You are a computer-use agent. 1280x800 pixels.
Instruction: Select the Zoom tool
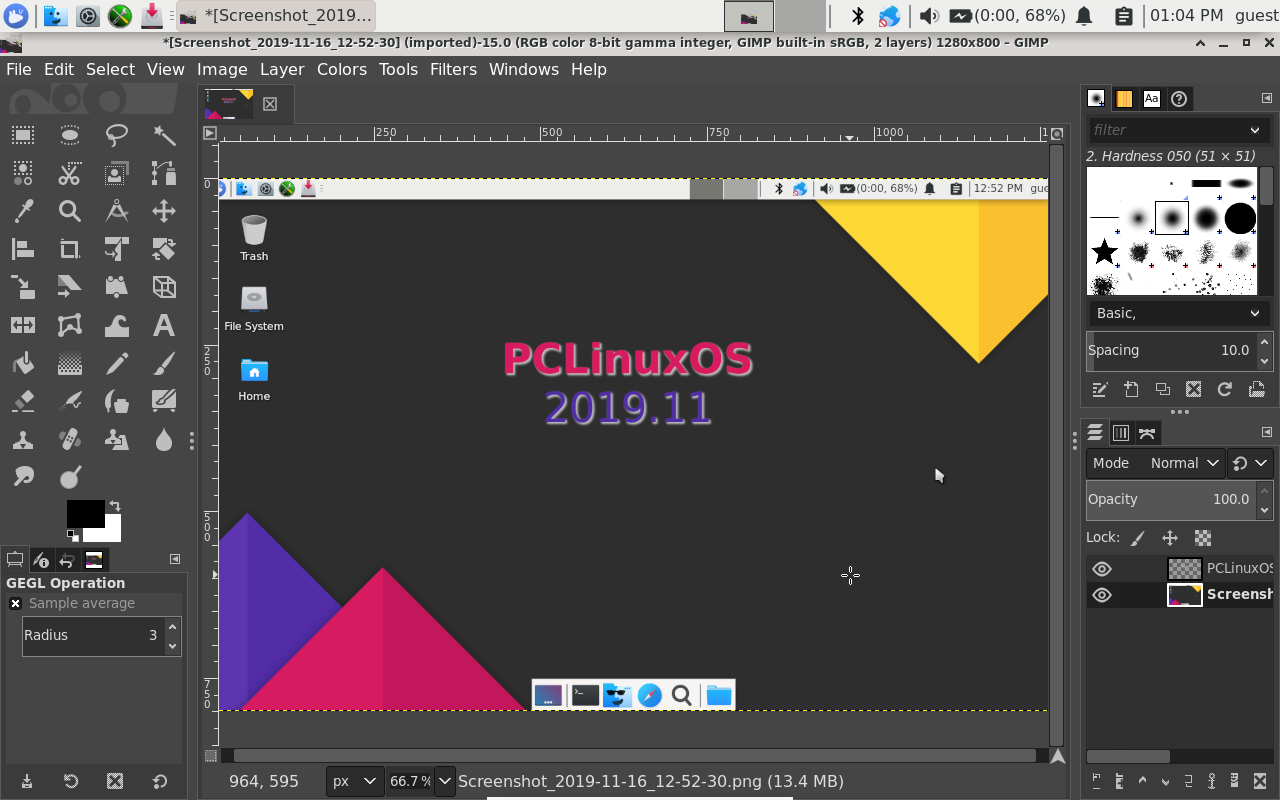[69, 211]
